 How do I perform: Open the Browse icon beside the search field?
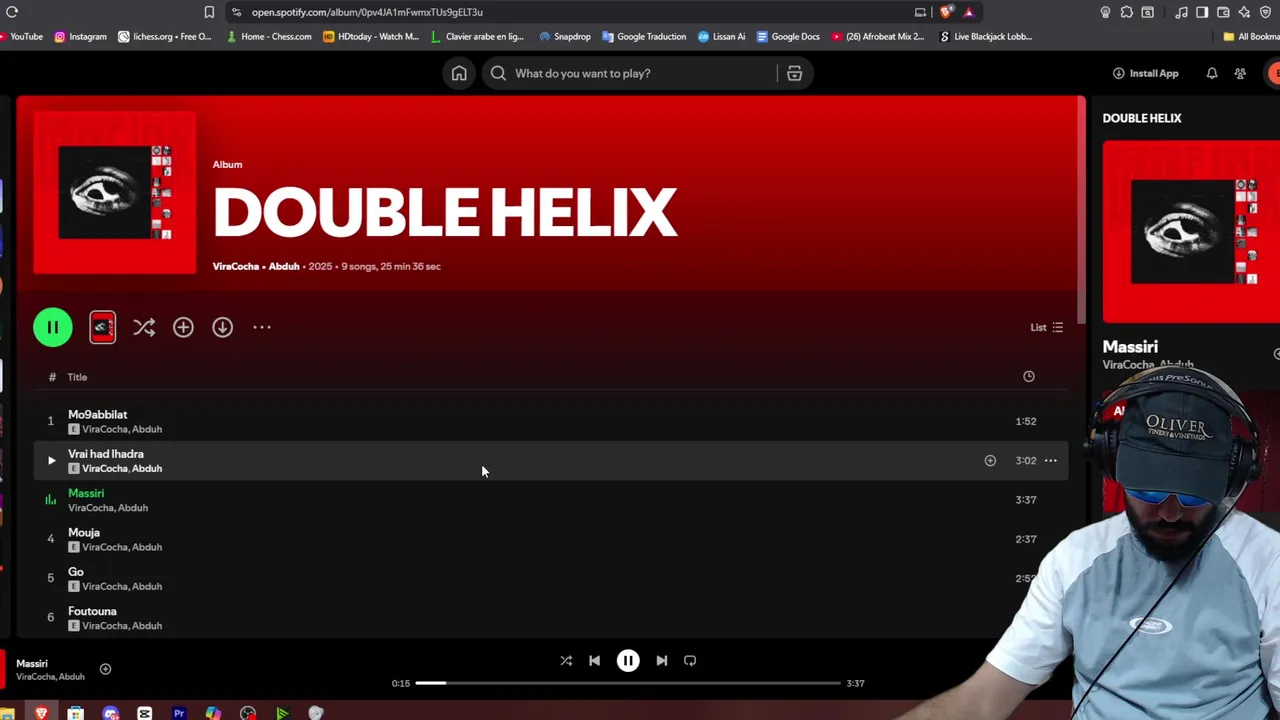pyautogui.click(x=794, y=73)
